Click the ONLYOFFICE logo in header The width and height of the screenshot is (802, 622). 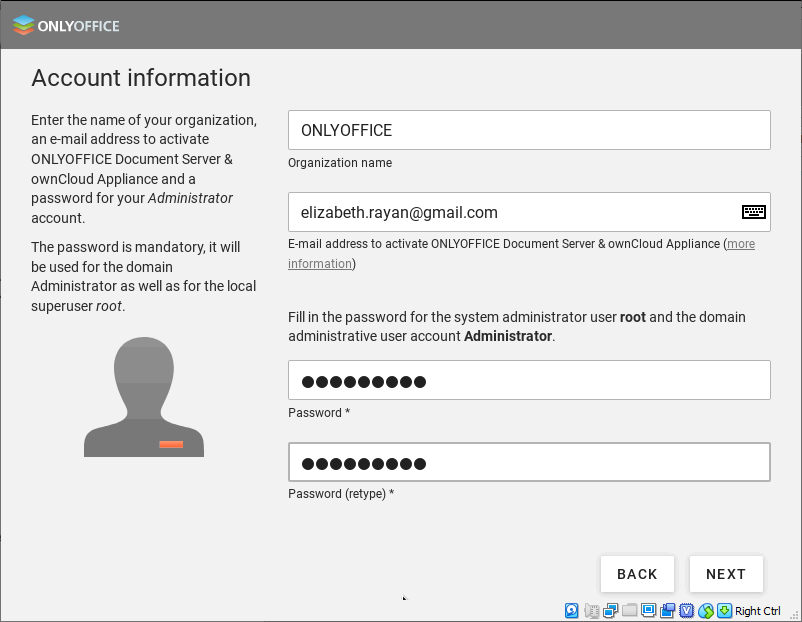[x=66, y=25]
